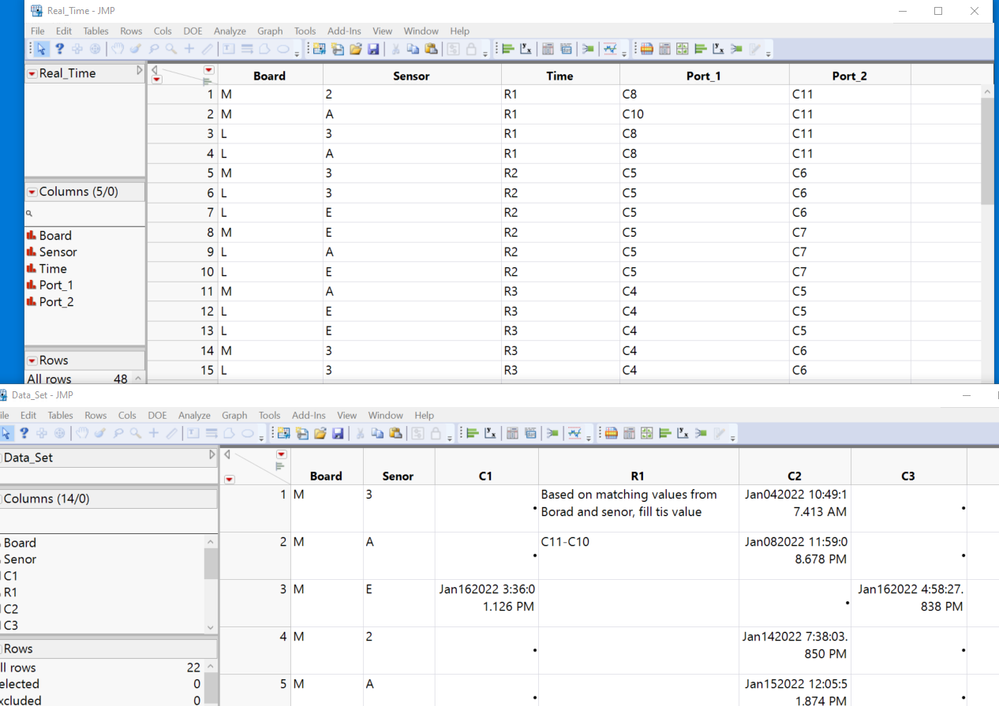This screenshot has width=999, height=706.
Task: Click the Paste icon in Data_Set toolbar
Action: coord(396,433)
